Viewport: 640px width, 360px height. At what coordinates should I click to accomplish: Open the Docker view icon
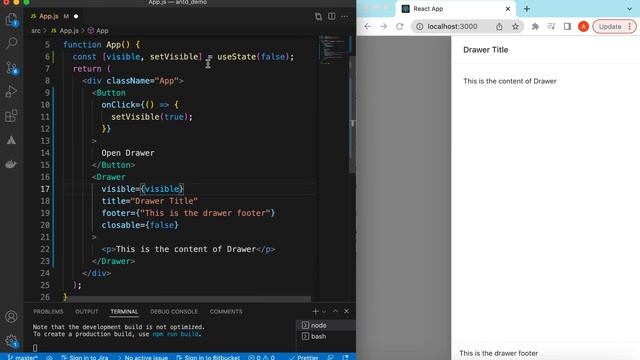[11, 164]
